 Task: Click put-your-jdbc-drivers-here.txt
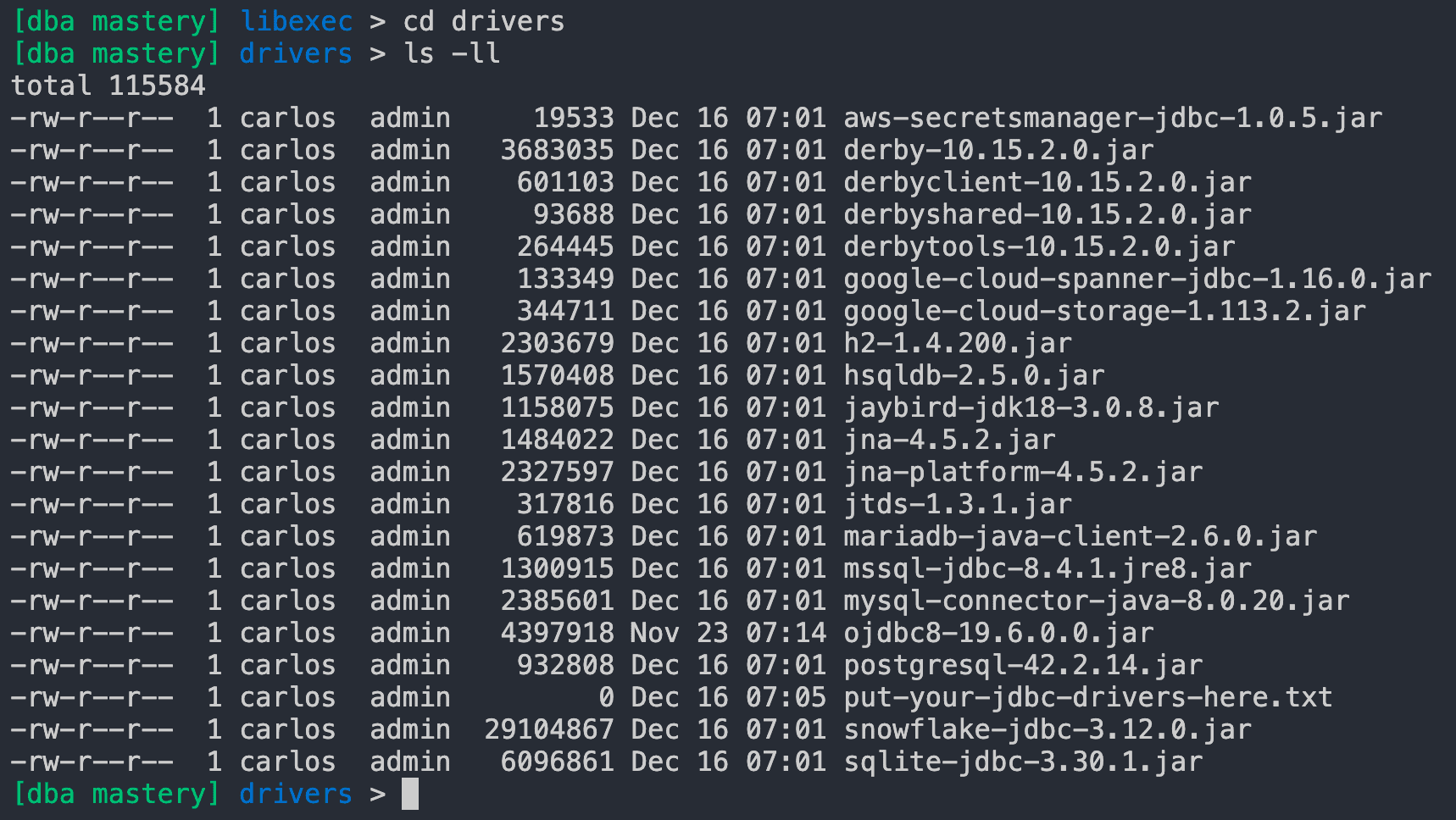[1085, 696]
